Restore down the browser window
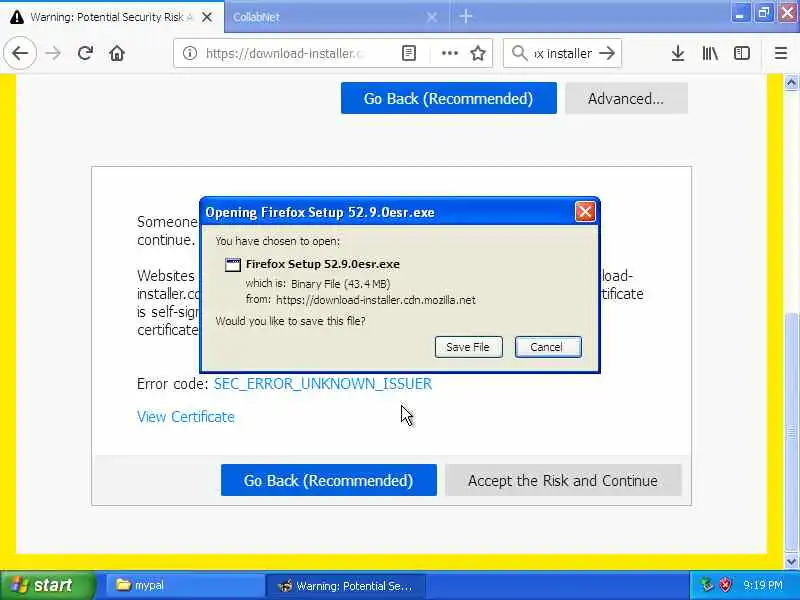The image size is (800, 600). (764, 13)
